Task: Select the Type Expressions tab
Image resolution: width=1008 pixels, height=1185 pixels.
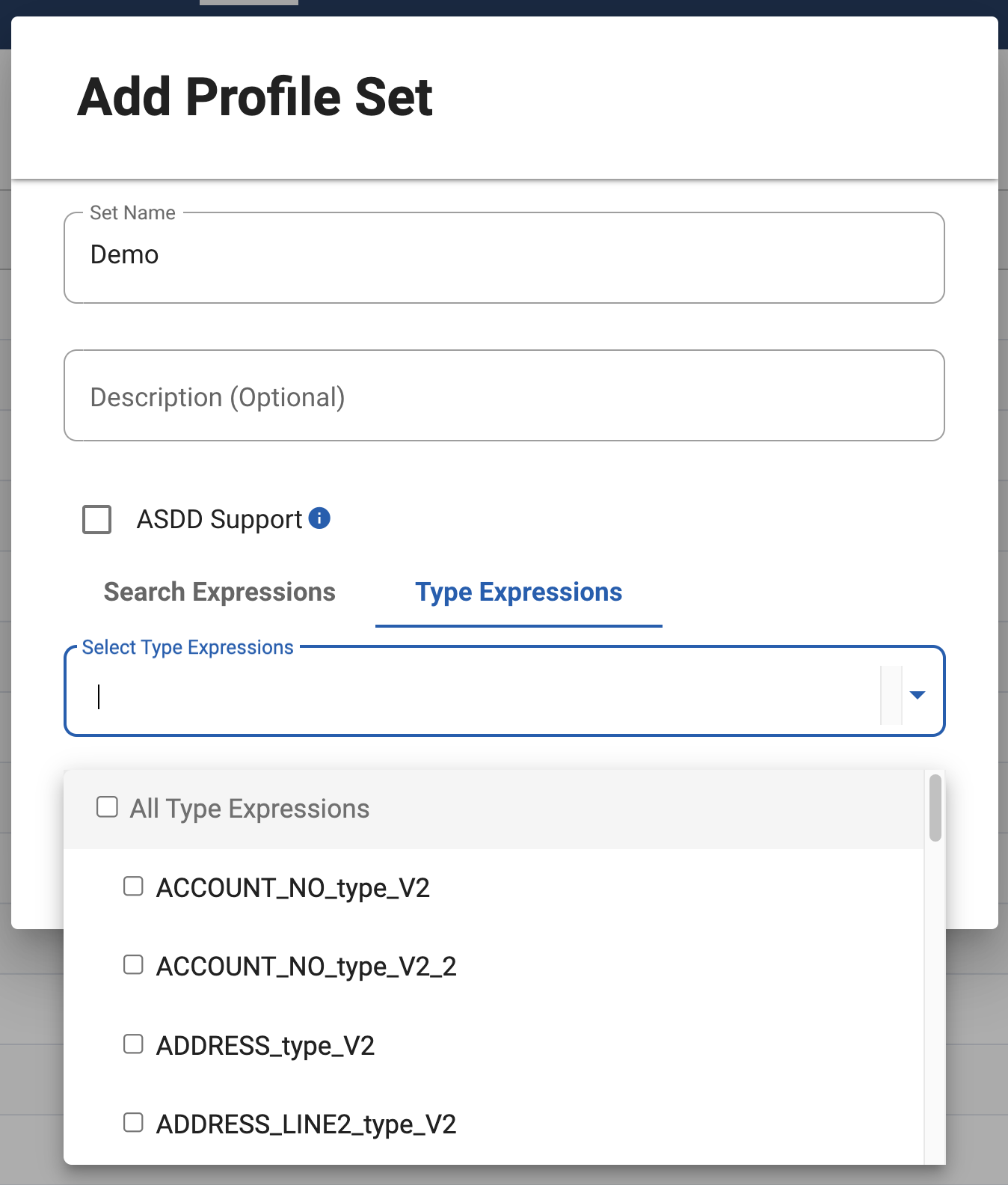Action: tap(518, 592)
